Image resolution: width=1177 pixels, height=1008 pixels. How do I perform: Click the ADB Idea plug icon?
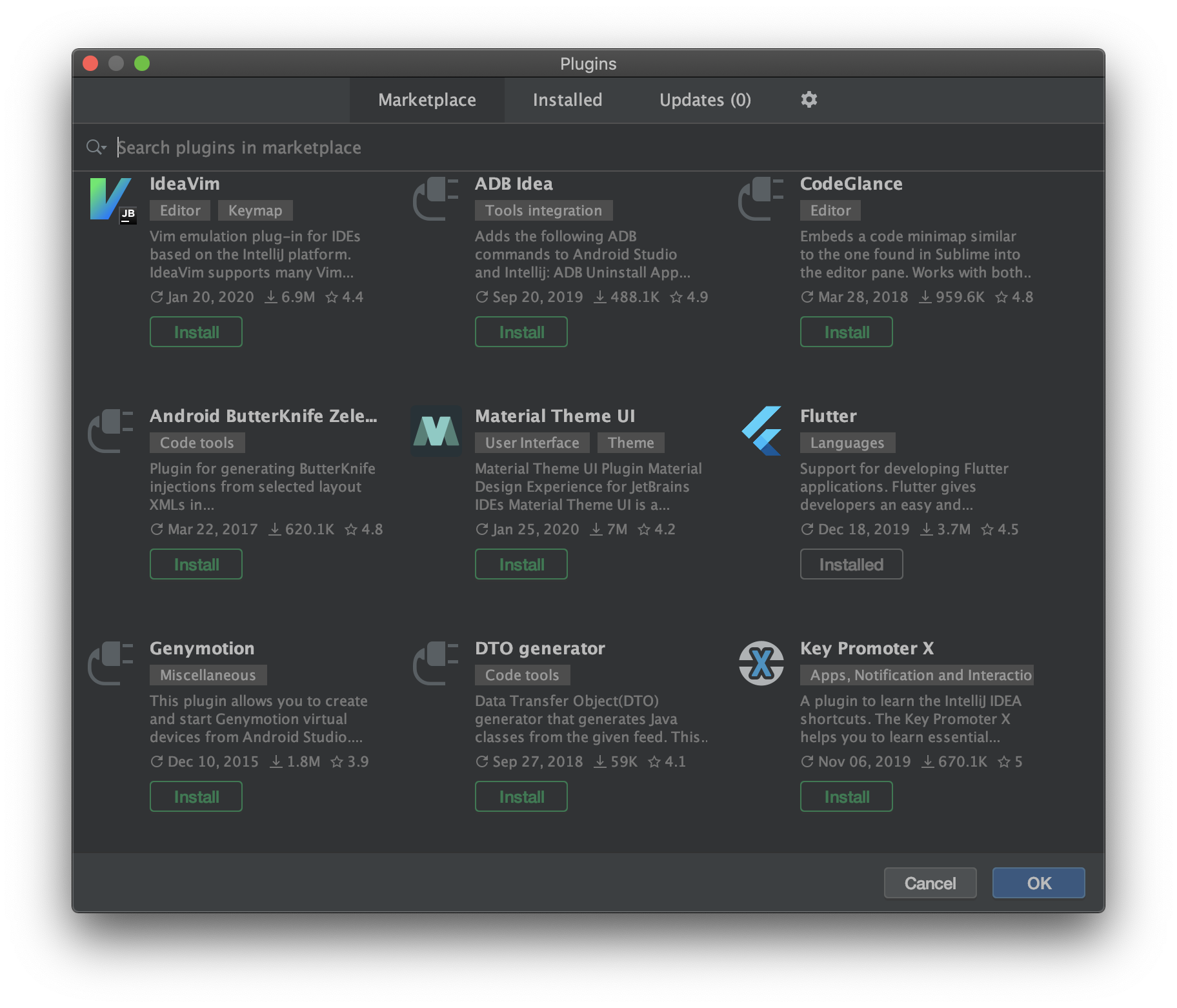coord(436,199)
